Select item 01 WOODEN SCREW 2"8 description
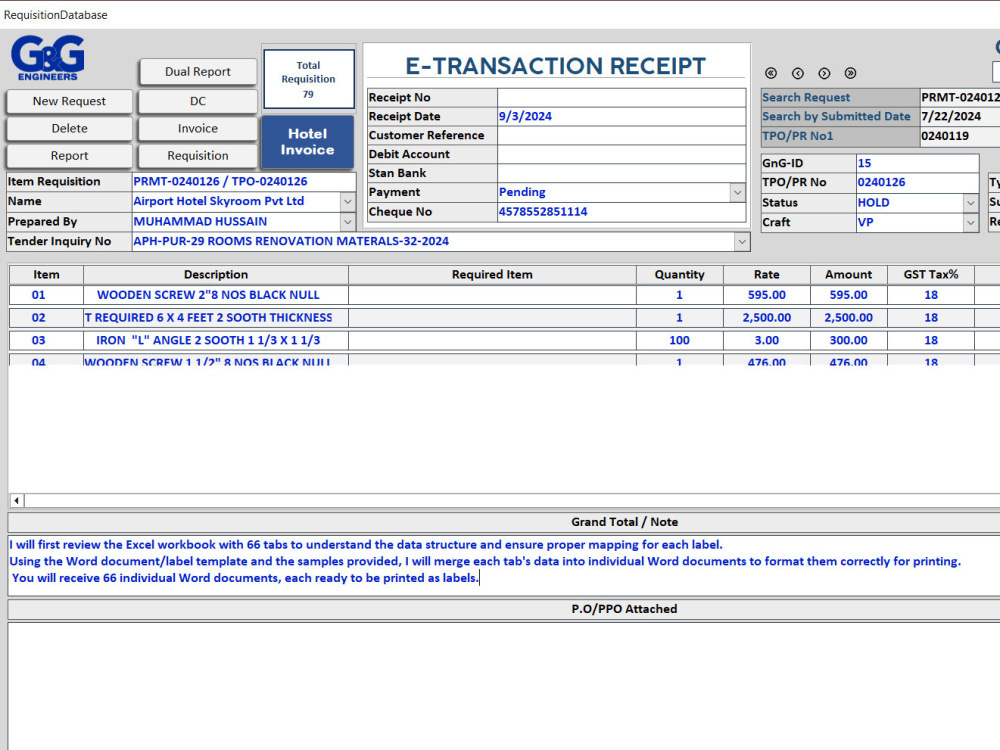This screenshot has width=1000, height=750. 216,295
